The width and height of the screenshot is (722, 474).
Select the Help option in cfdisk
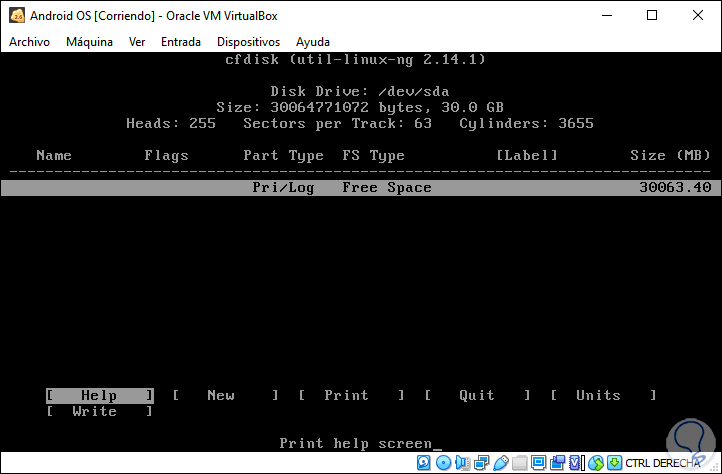tap(99, 395)
